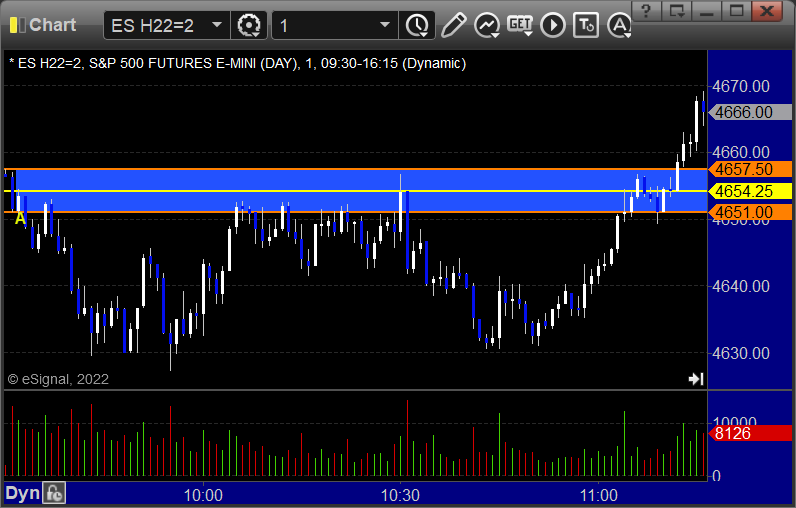This screenshot has width=796, height=508.
Task: Click the 11:00 time axis label
Action: (598, 495)
